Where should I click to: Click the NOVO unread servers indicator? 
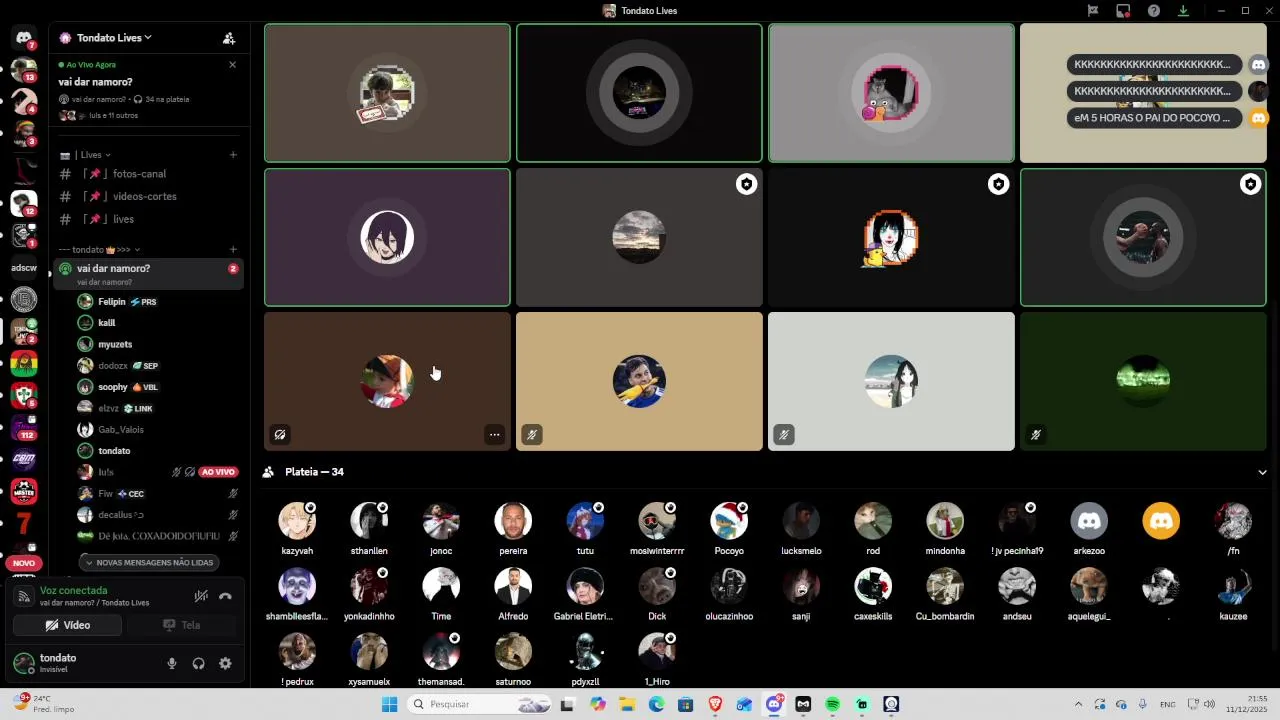(x=24, y=563)
